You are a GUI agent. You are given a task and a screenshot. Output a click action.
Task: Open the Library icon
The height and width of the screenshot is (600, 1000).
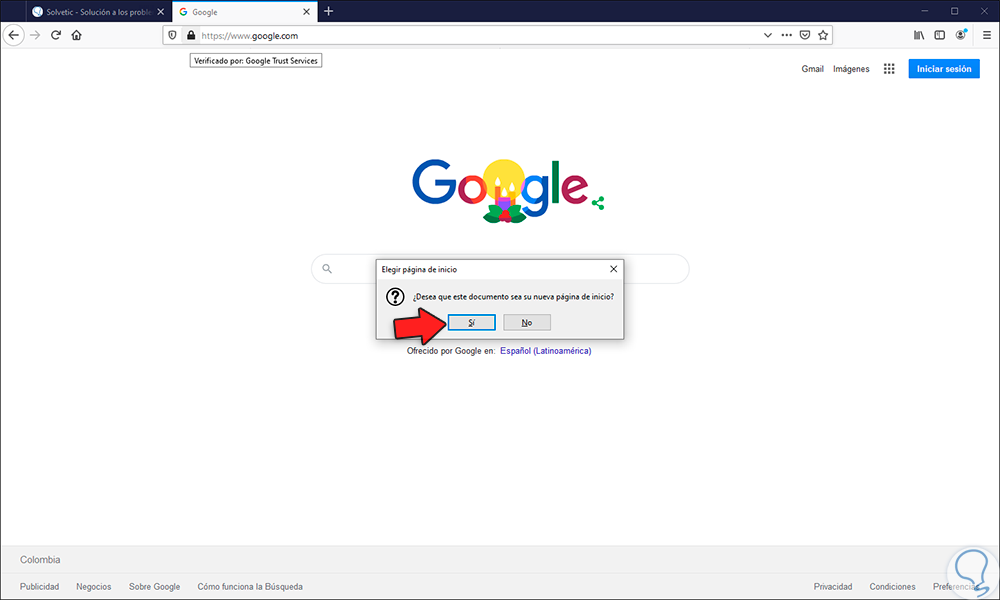[919, 36]
